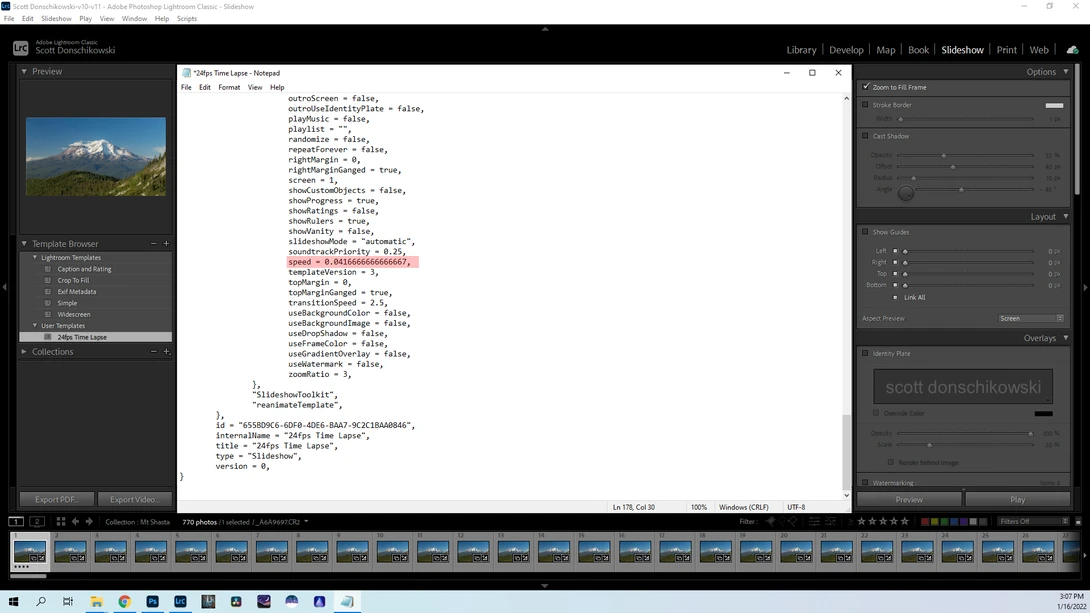Open Windows Start menu

[x=13, y=601]
